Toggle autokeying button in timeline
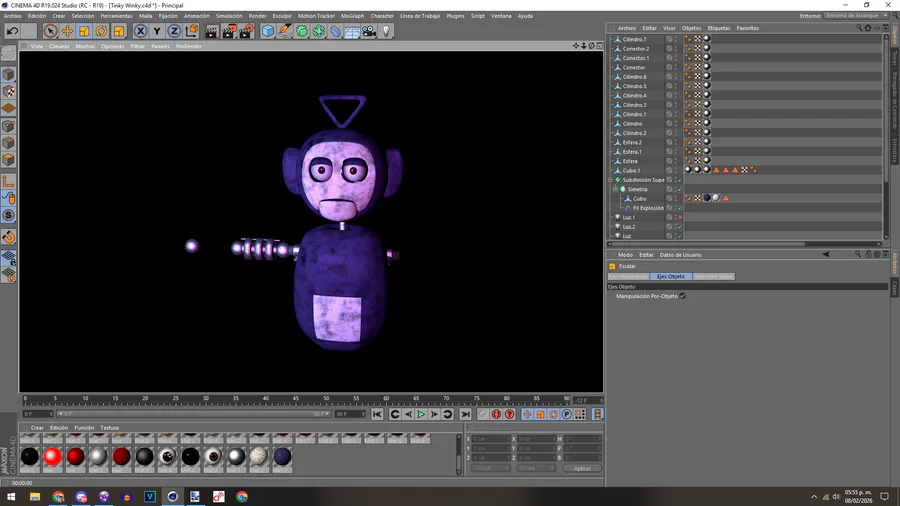Screen dimensions: 900x506 pyautogui.click(x=496, y=414)
